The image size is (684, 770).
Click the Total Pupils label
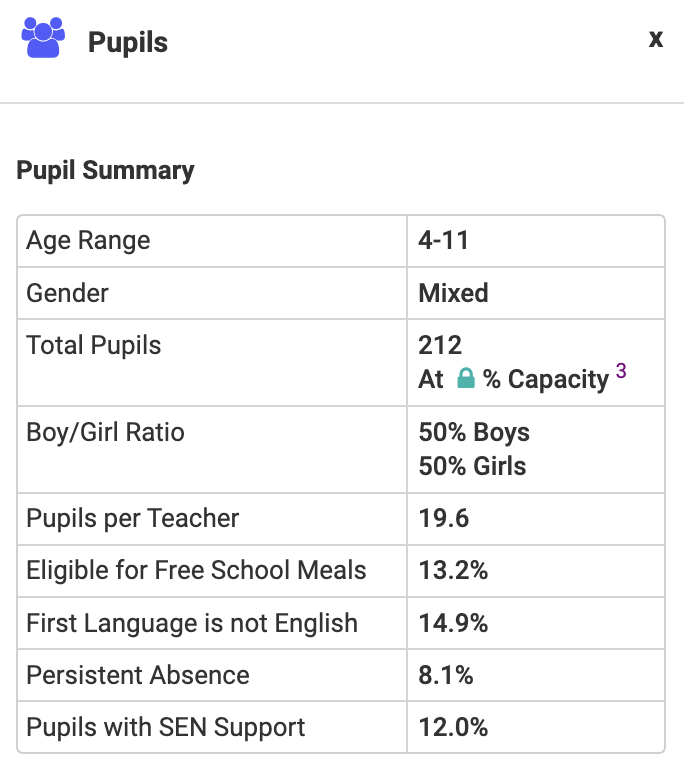coord(94,345)
